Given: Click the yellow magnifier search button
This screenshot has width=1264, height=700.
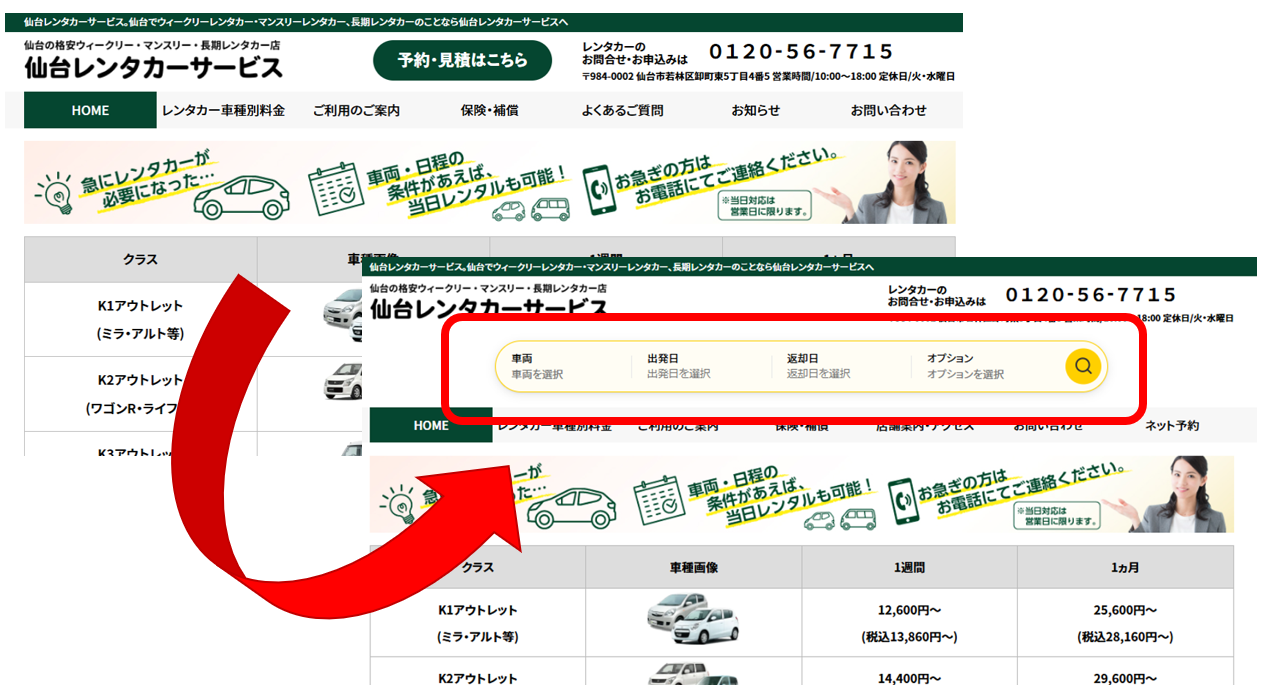Looking at the screenshot, I should click(x=1082, y=367).
